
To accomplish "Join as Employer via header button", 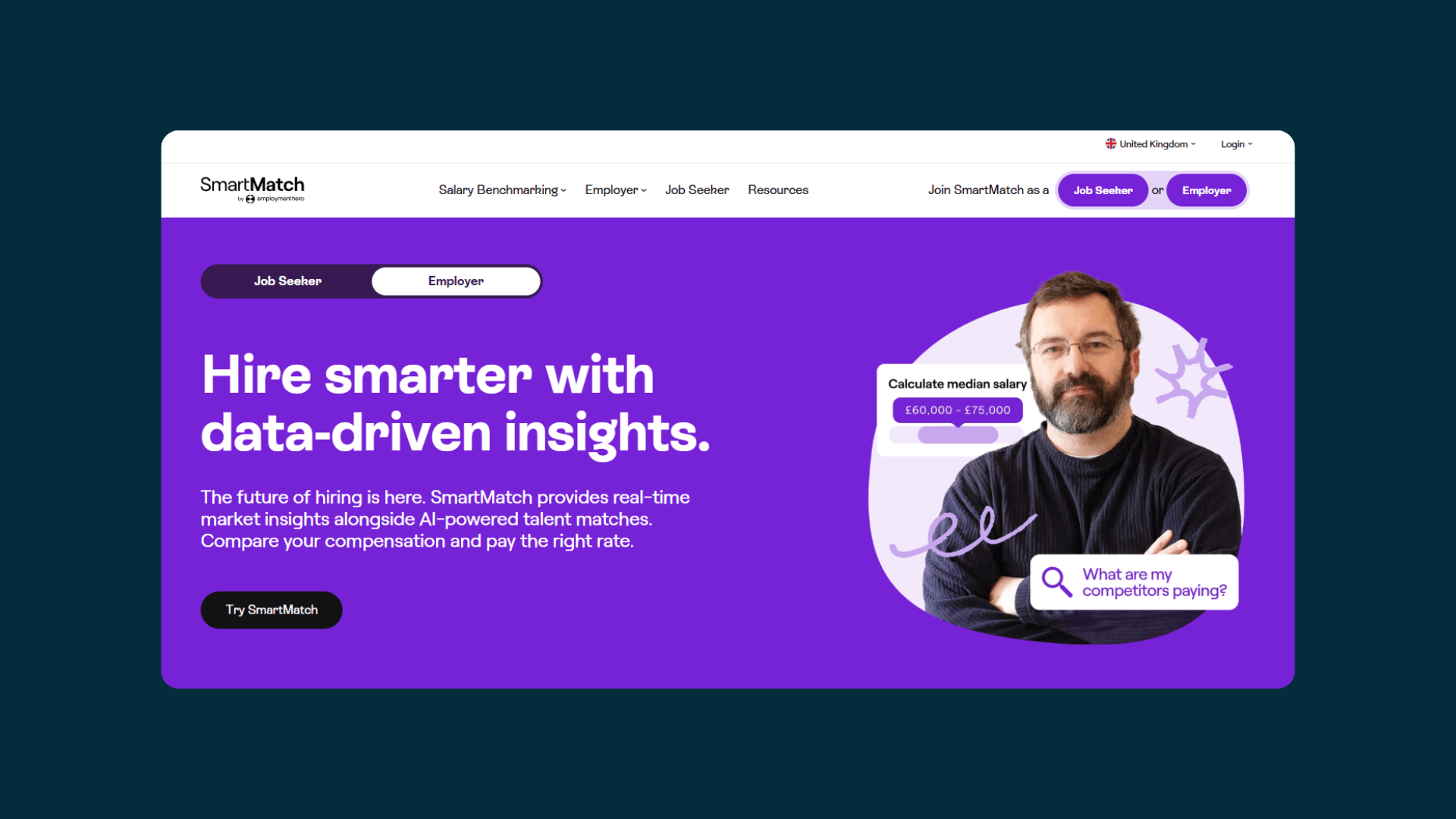I will [1207, 190].
